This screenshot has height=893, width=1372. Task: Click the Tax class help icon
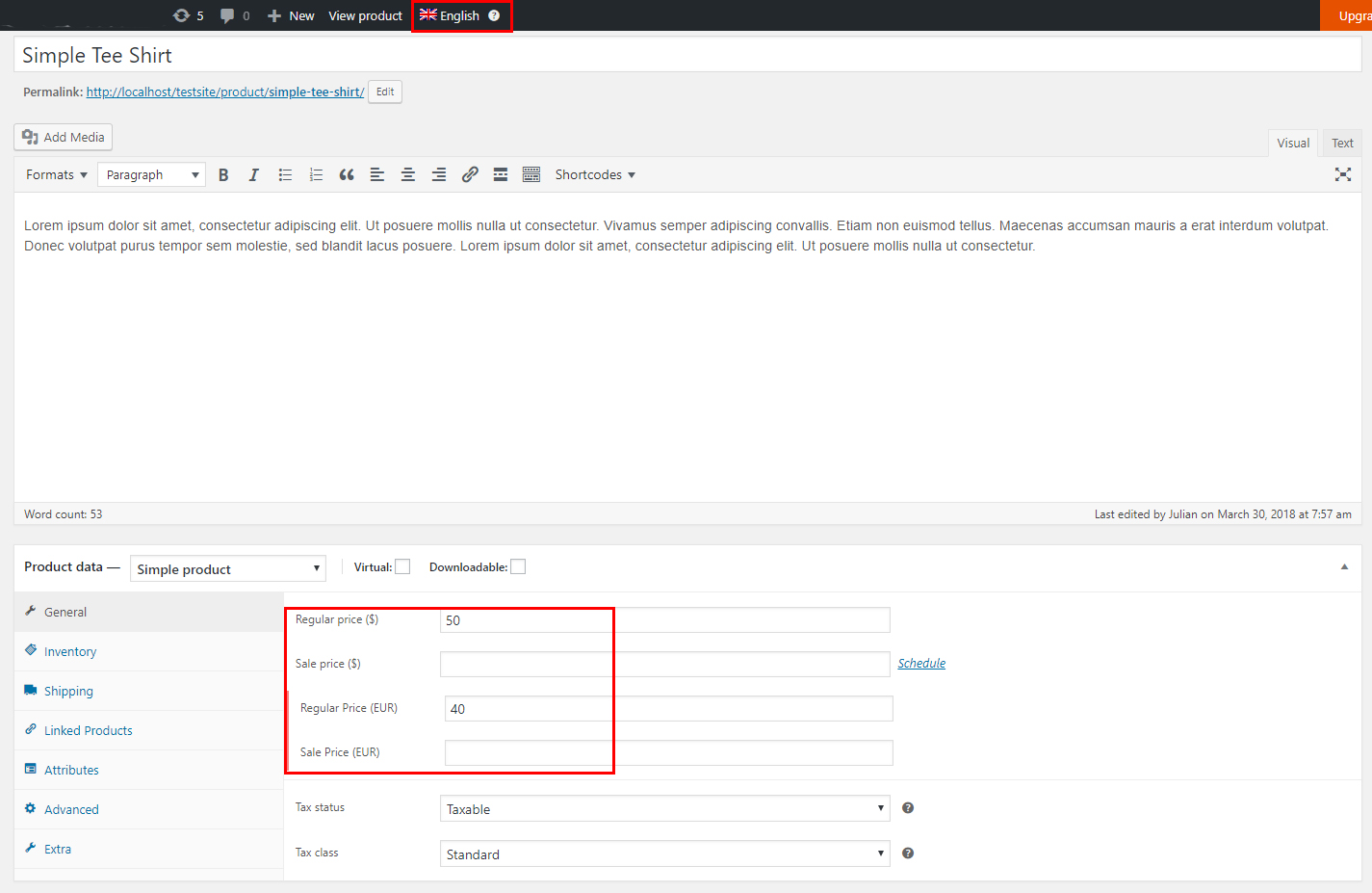tap(908, 854)
